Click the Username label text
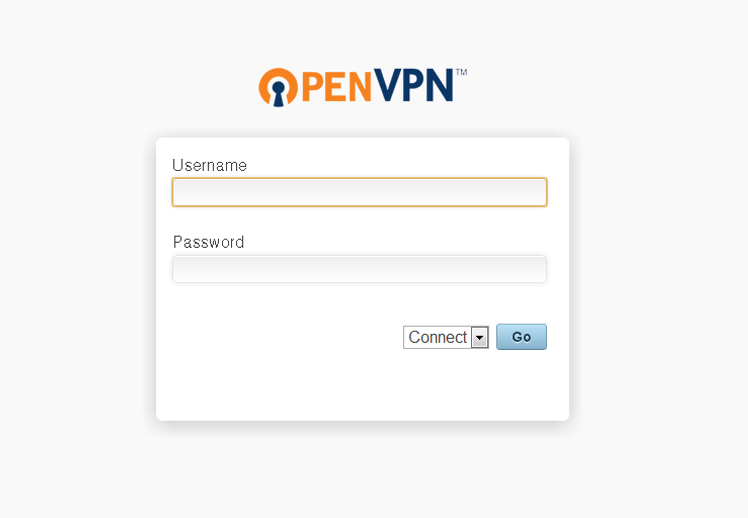 pyautogui.click(x=209, y=165)
